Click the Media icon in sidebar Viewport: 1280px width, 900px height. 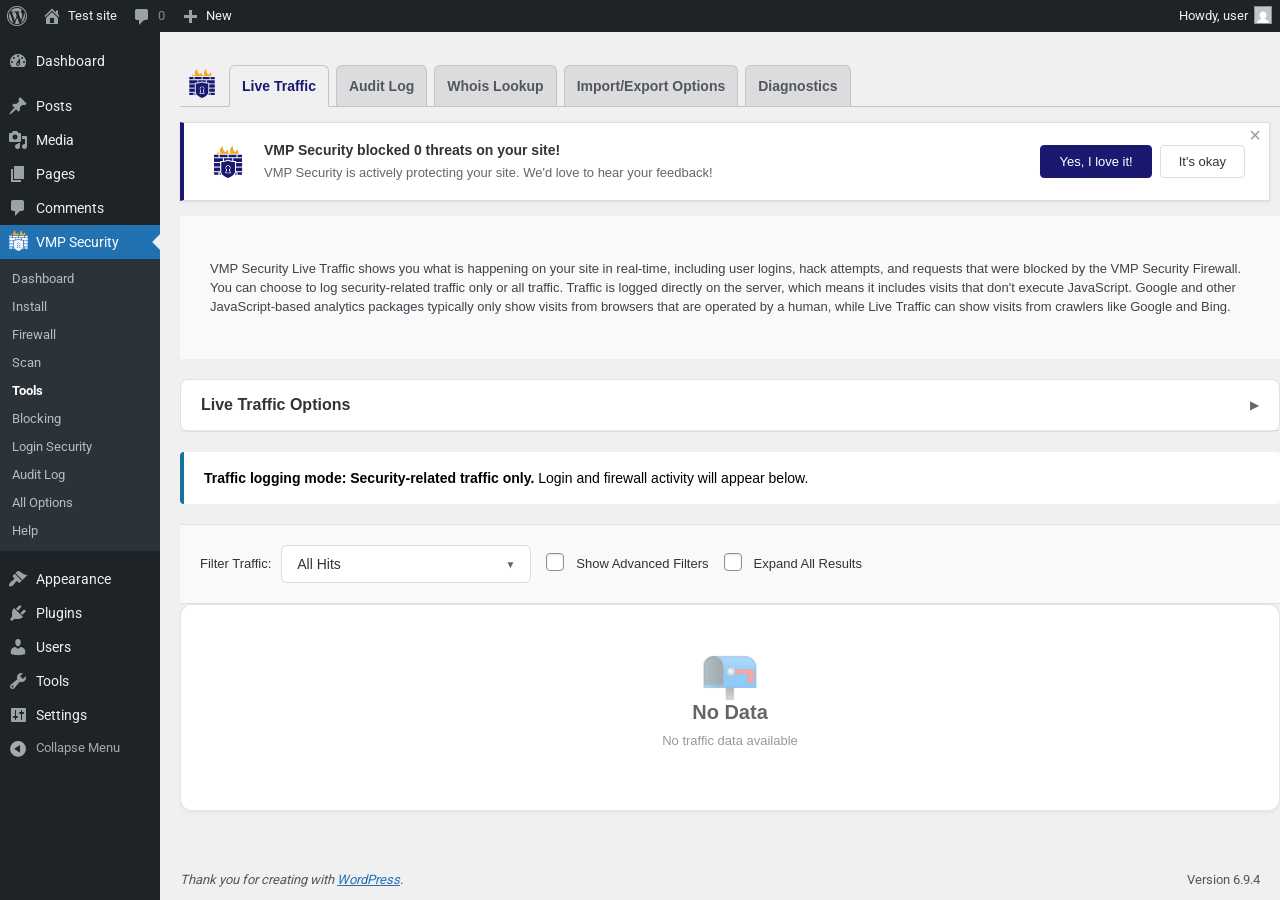coord(18,140)
